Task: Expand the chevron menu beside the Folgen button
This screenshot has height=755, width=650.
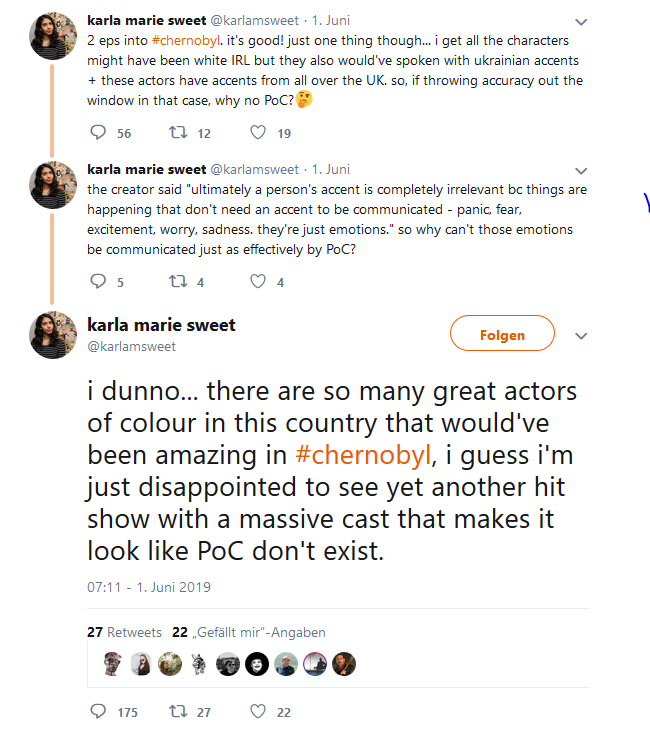Action: [582, 335]
